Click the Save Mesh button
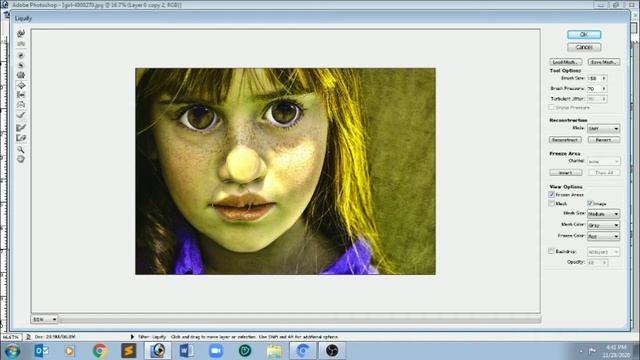This screenshot has height=360, width=640. pyautogui.click(x=604, y=62)
